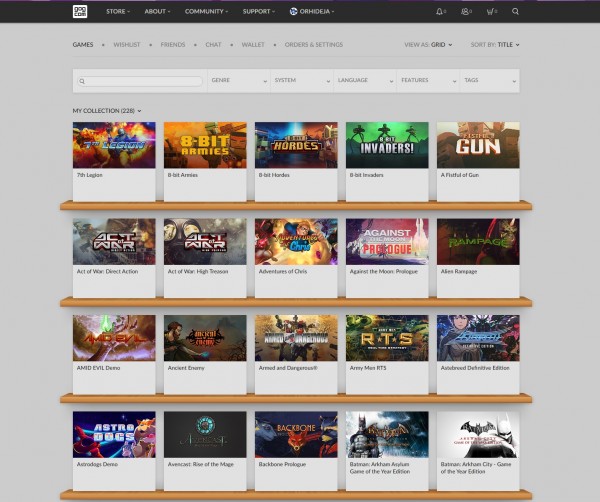Focus the library search input field
Screen dimensions: 600x502
(140, 81)
